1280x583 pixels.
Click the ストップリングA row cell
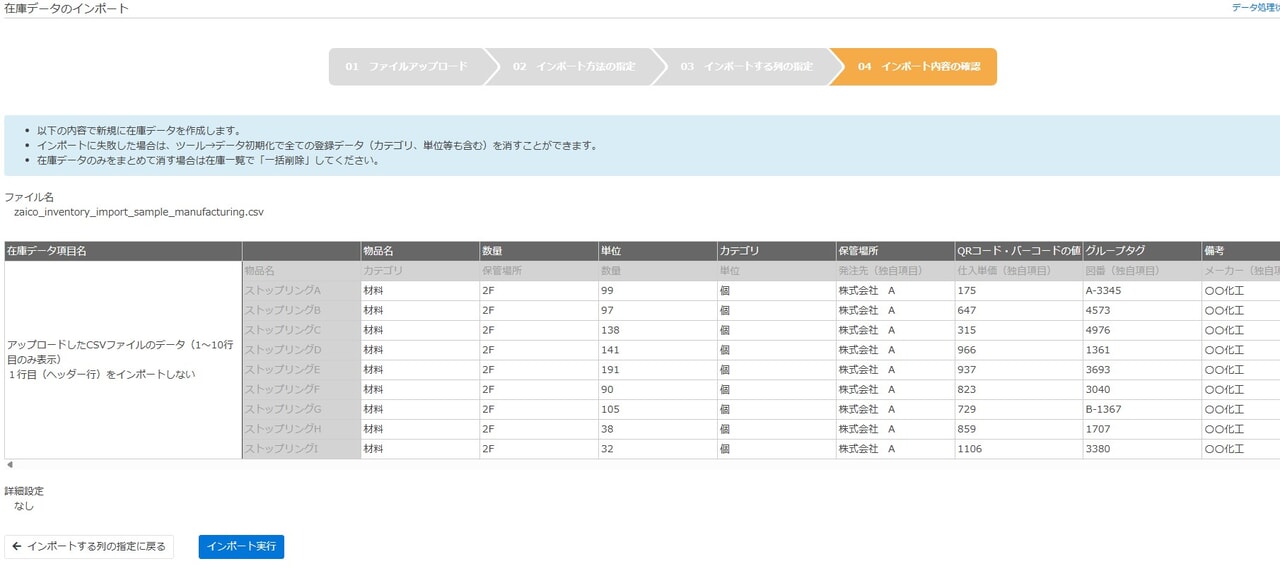[x=283, y=291]
